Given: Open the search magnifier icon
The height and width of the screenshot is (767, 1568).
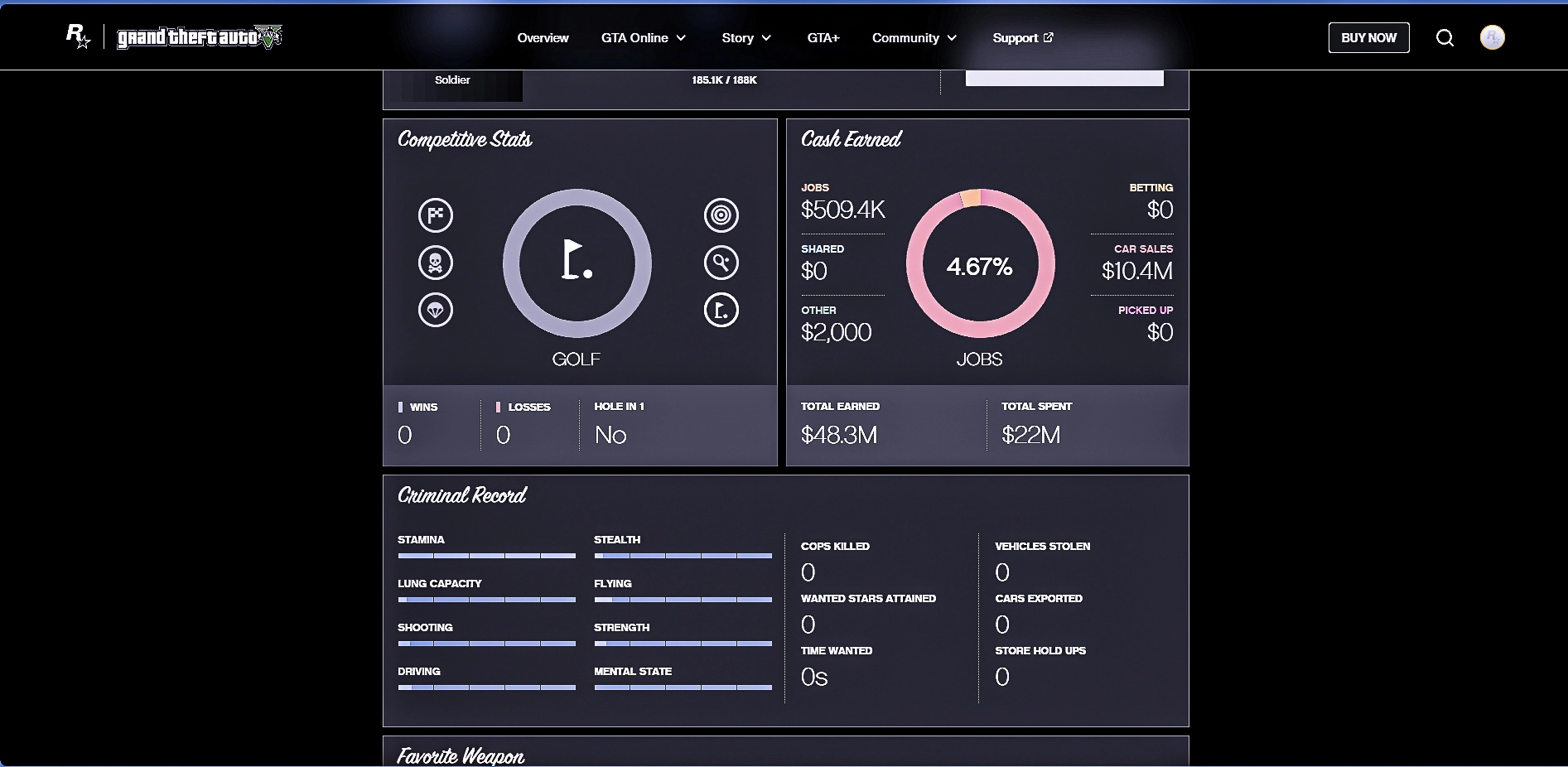Looking at the screenshot, I should coord(1445,38).
